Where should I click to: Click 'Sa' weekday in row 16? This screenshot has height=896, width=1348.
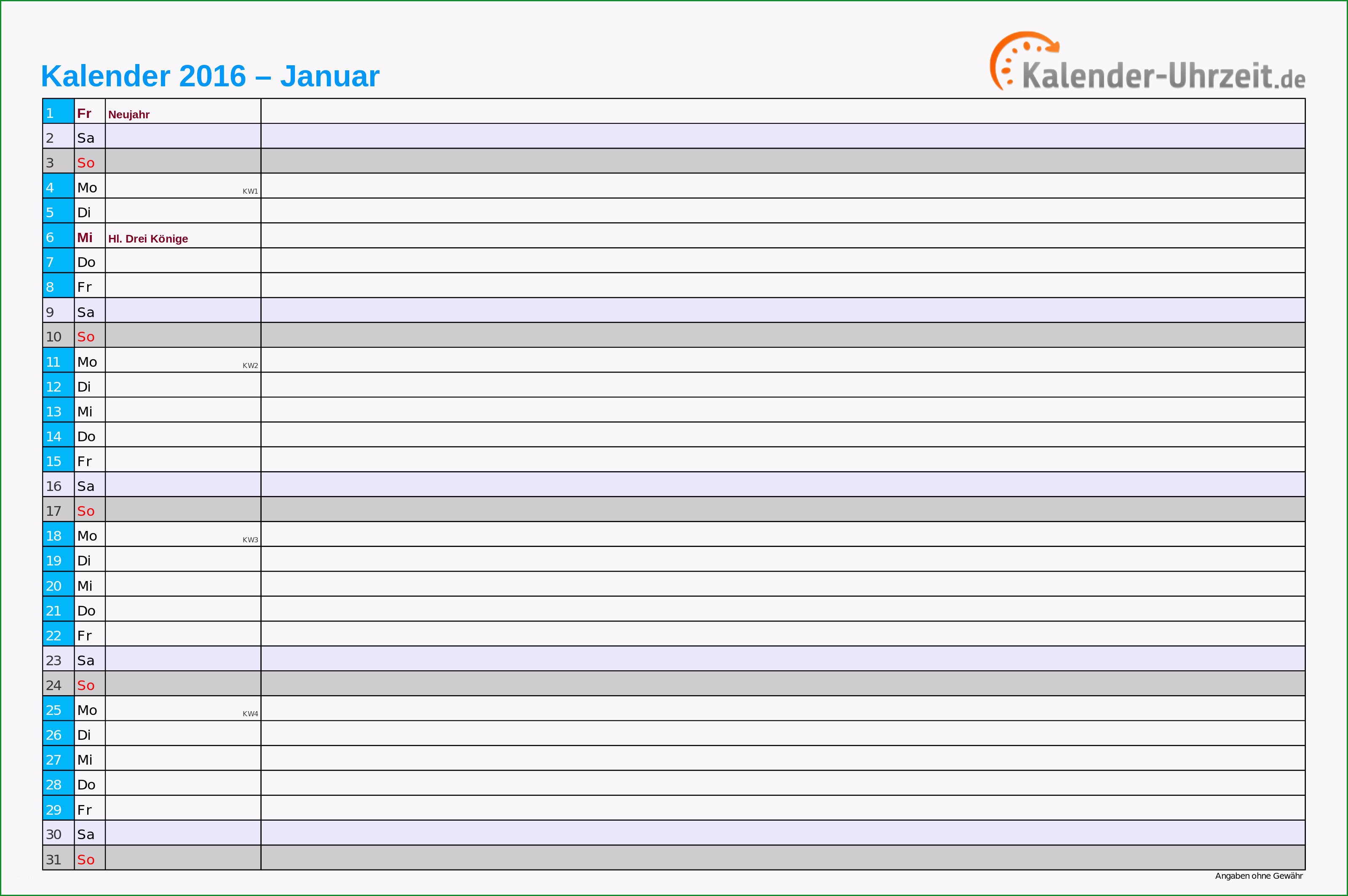(x=86, y=486)
